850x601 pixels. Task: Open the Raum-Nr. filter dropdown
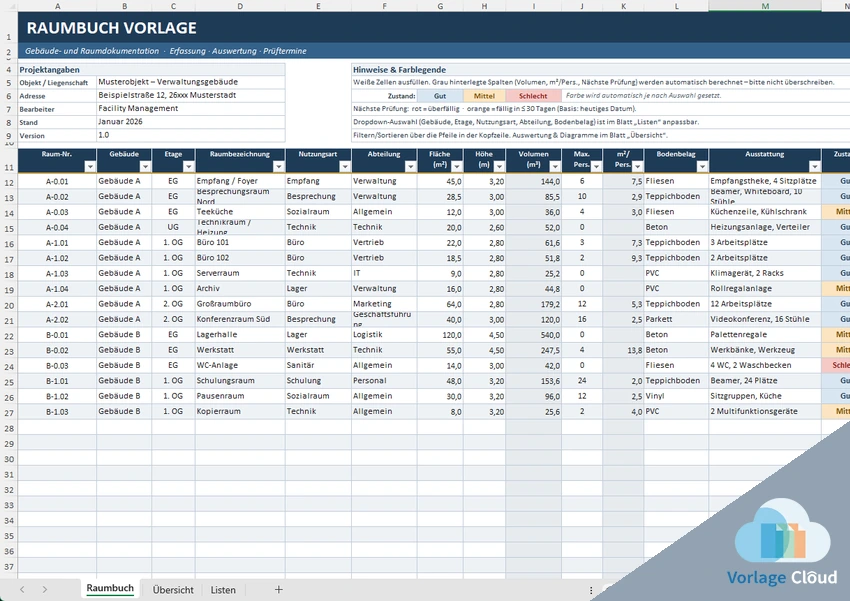coord(90,166)
